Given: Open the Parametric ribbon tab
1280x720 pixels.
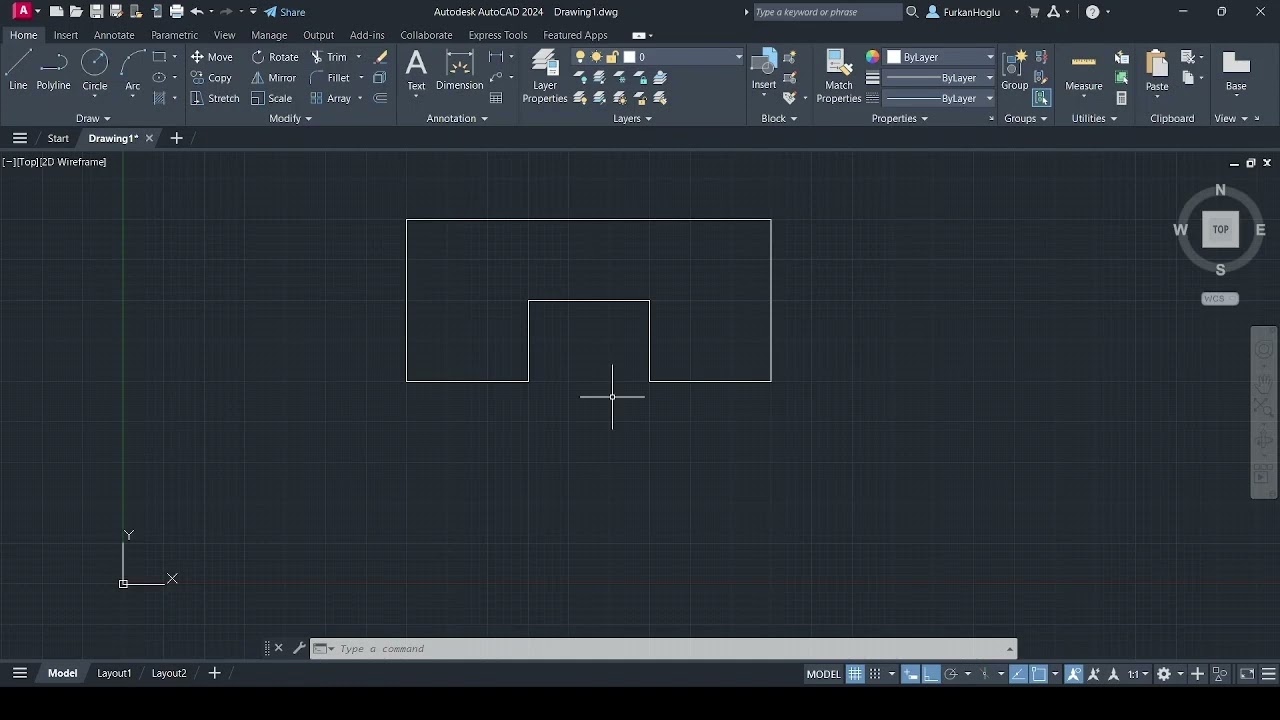Looking at the screenshot, I should (174, 35).
